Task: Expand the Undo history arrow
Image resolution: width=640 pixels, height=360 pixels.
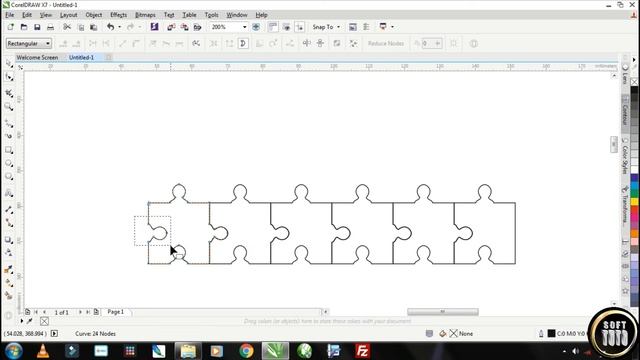Action: coord(119,27)
